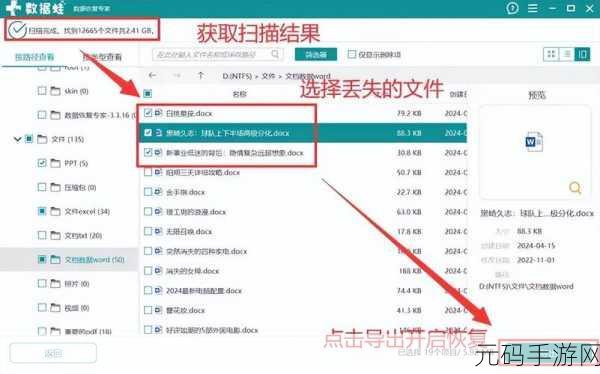
Task: Click docx icon of 2024最新电脑配置.docx
Action: [158, 290]
